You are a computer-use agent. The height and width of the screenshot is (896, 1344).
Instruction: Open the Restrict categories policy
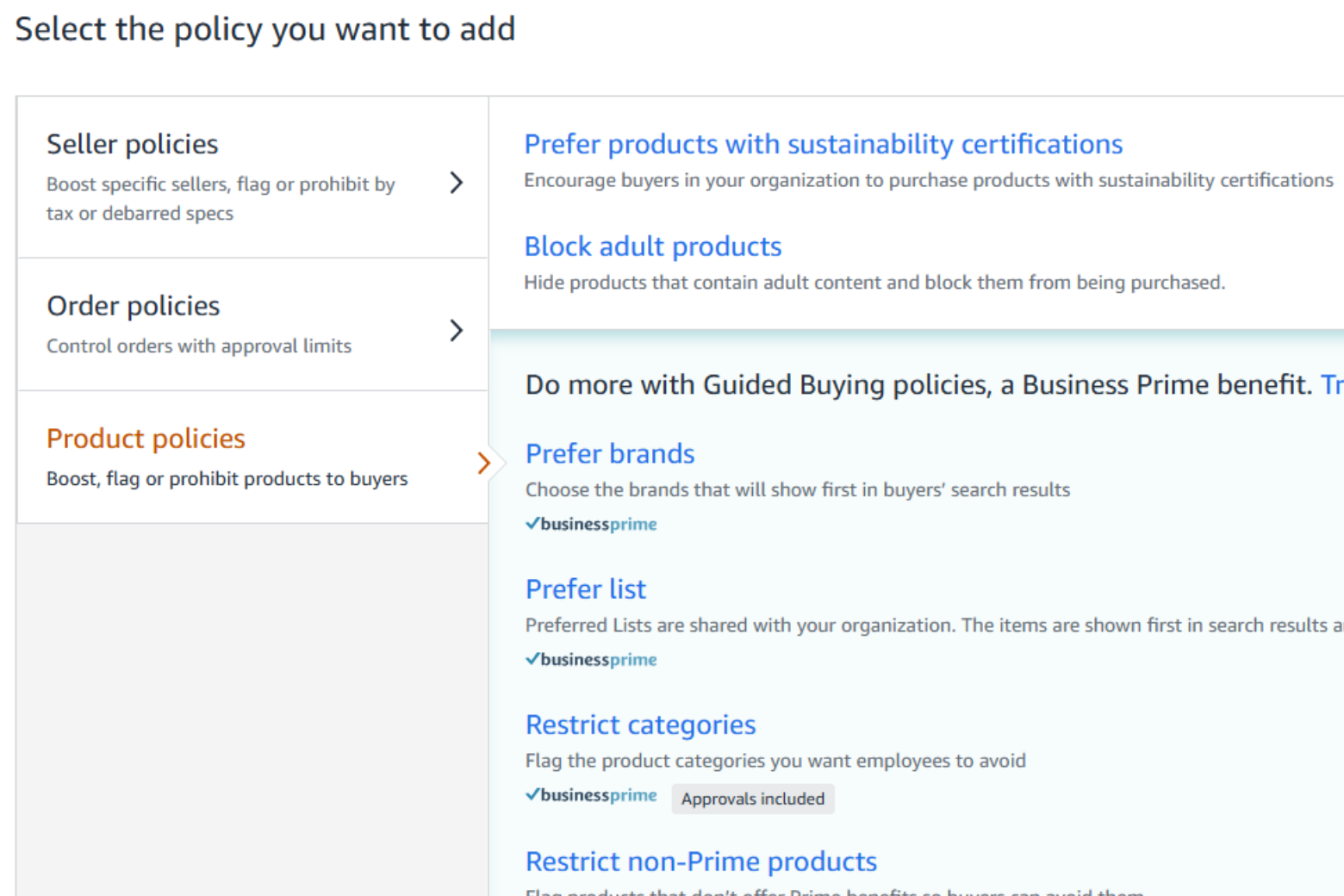pos(640,725)
